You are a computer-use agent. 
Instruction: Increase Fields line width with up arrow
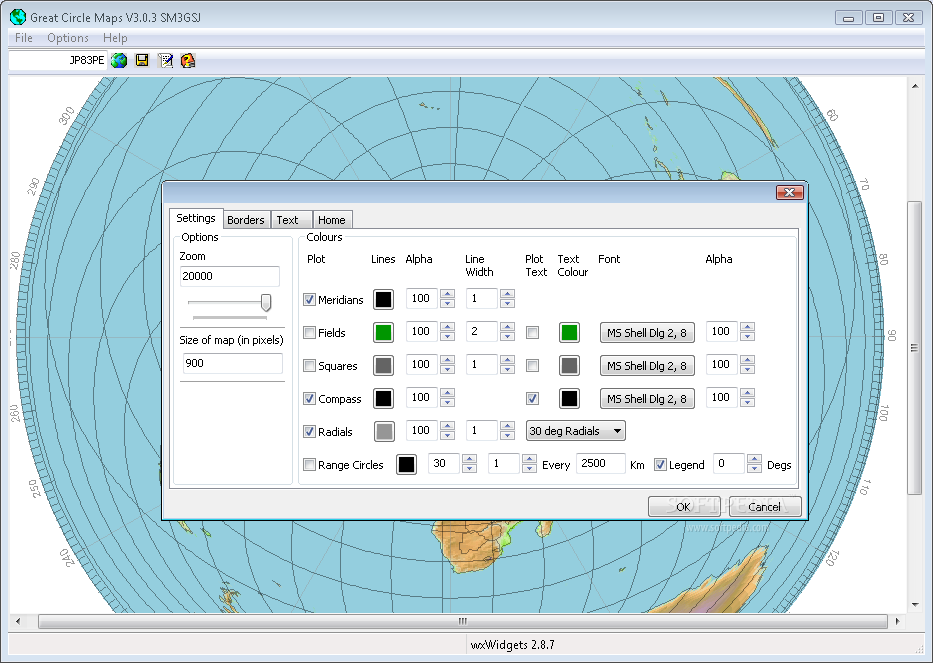(507, 327)
